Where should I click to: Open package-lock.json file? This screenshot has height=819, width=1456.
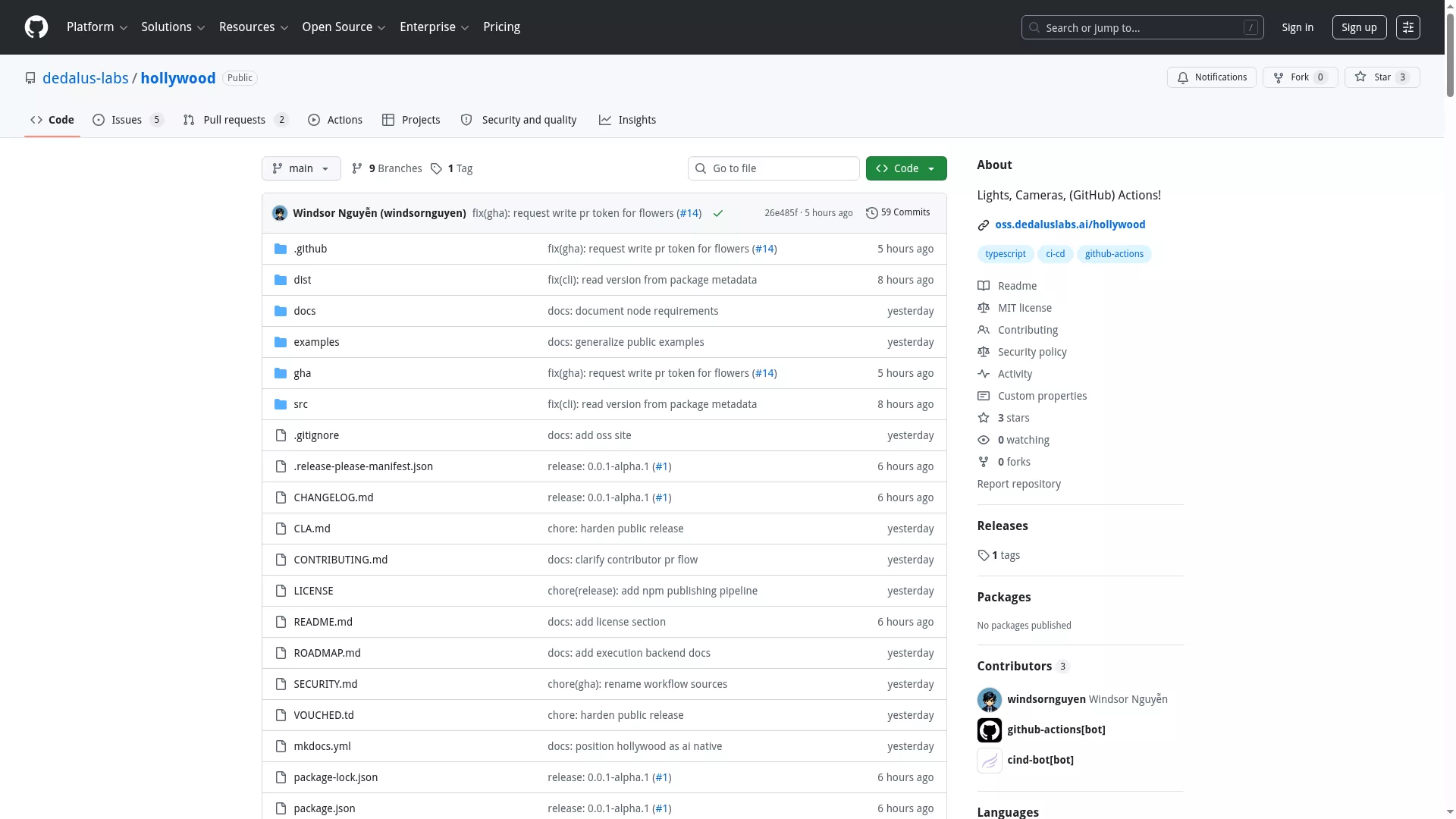click(335, 777)
